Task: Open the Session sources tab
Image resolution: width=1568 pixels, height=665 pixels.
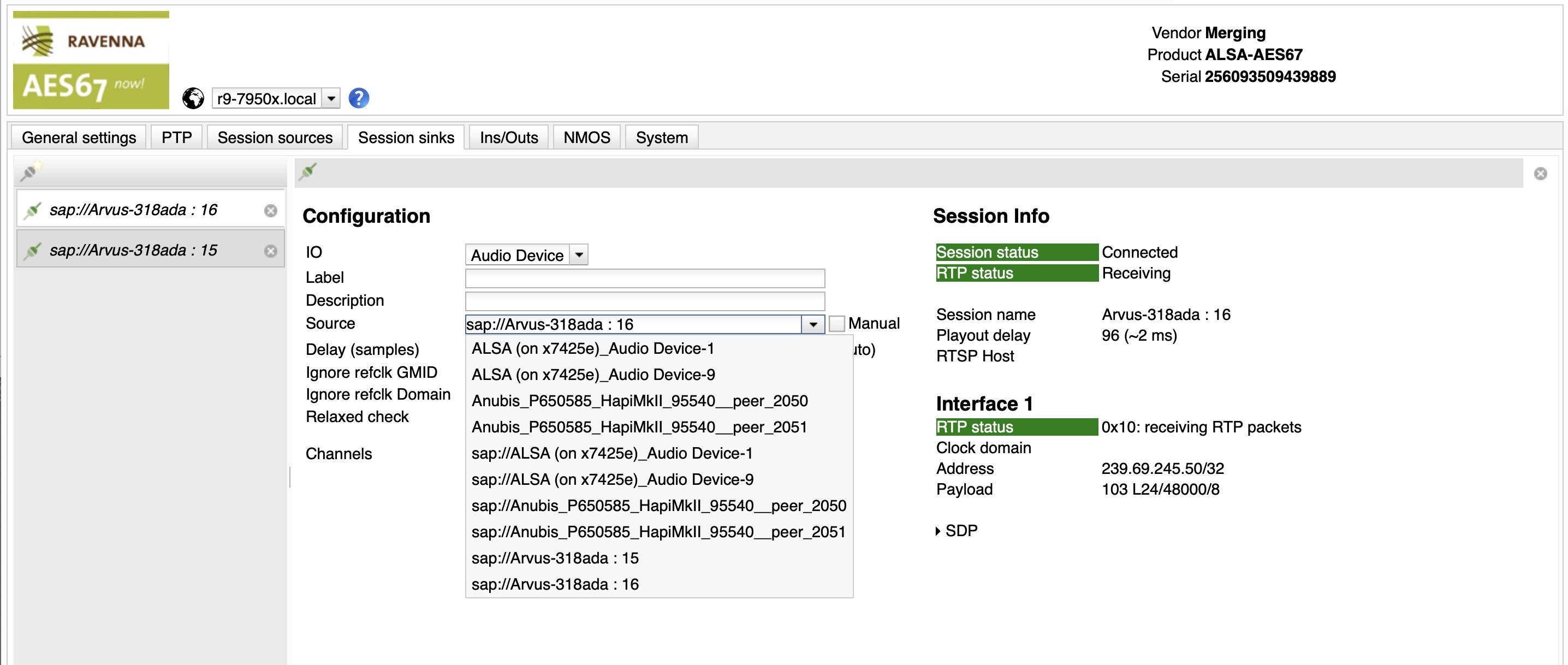Action: coord(275,138)
